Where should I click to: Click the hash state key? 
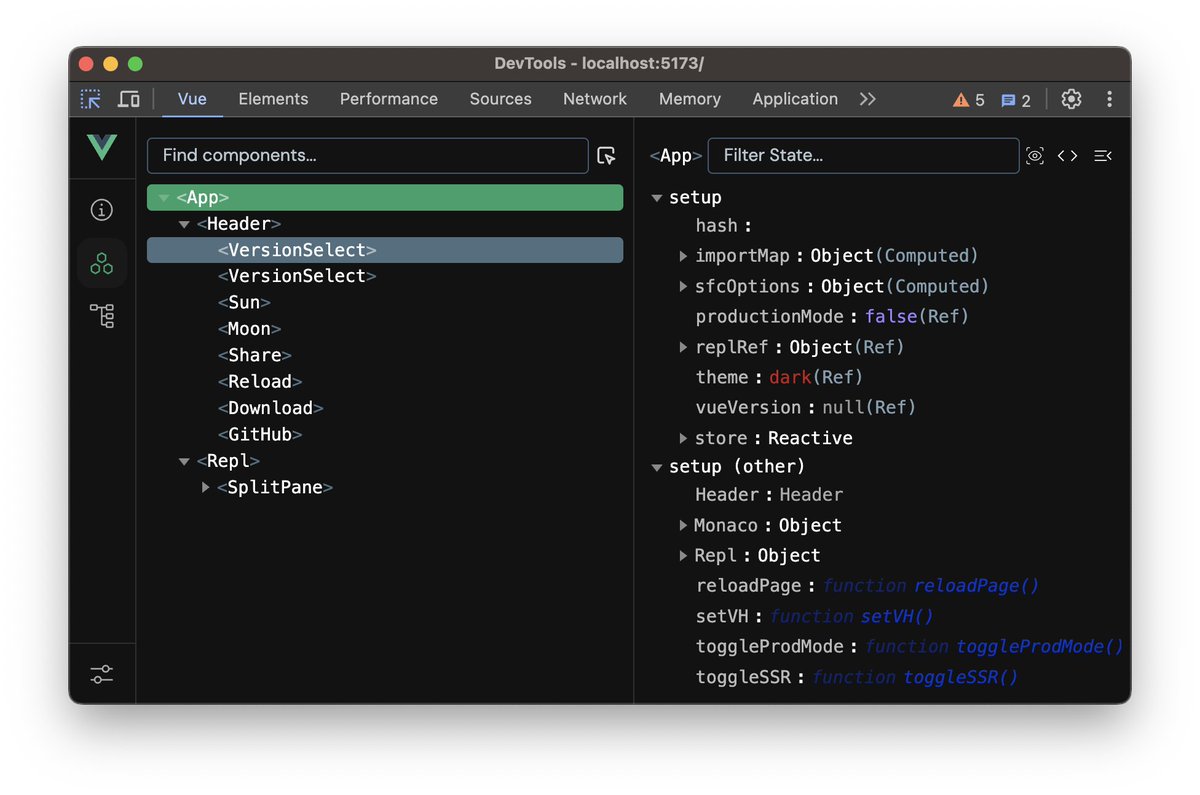[x=717, y=226]
